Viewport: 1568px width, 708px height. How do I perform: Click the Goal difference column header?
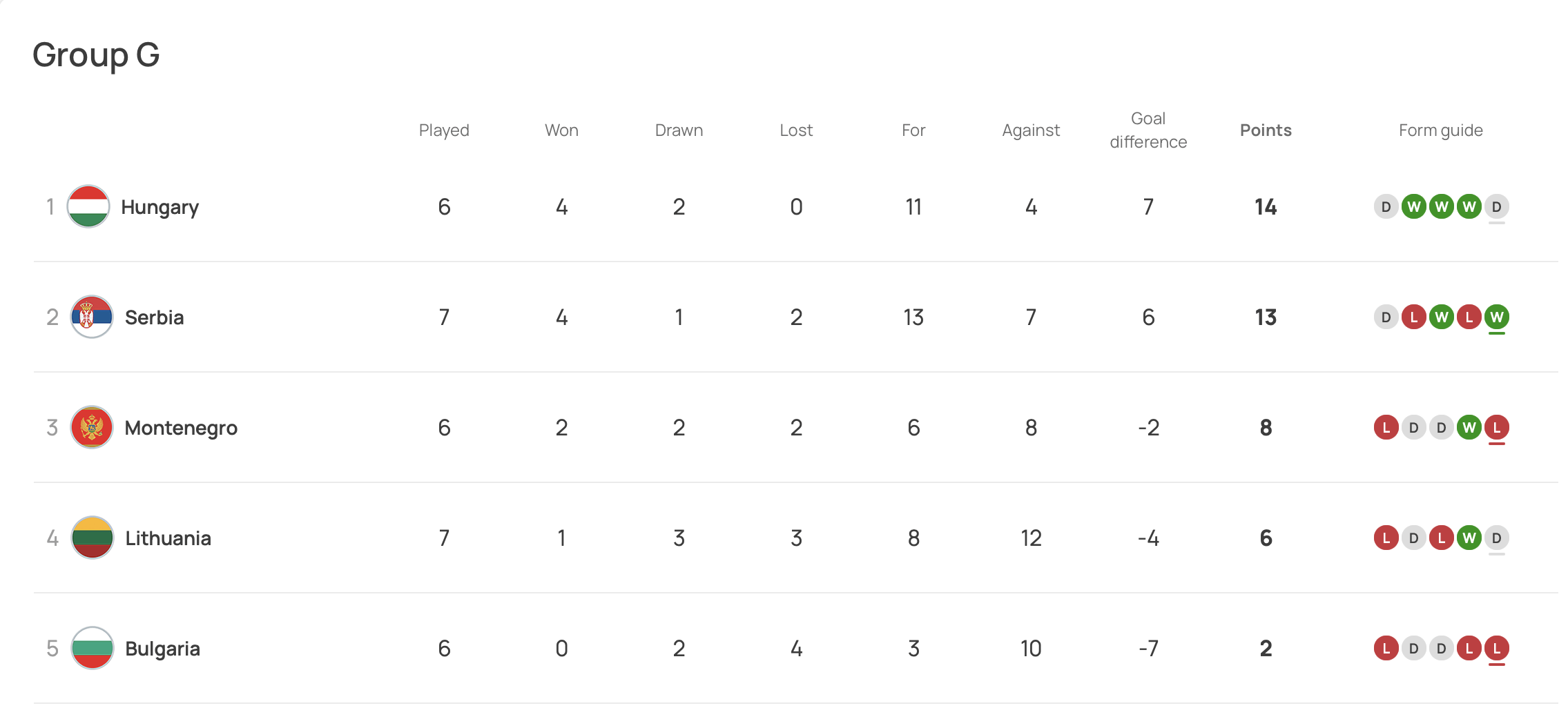point(1148,130)
